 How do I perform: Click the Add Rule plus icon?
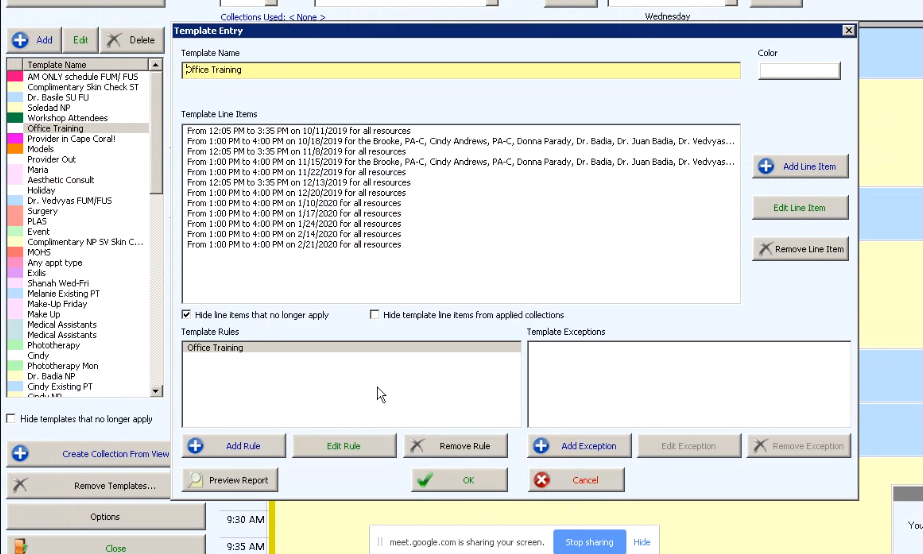click(196, 446)
